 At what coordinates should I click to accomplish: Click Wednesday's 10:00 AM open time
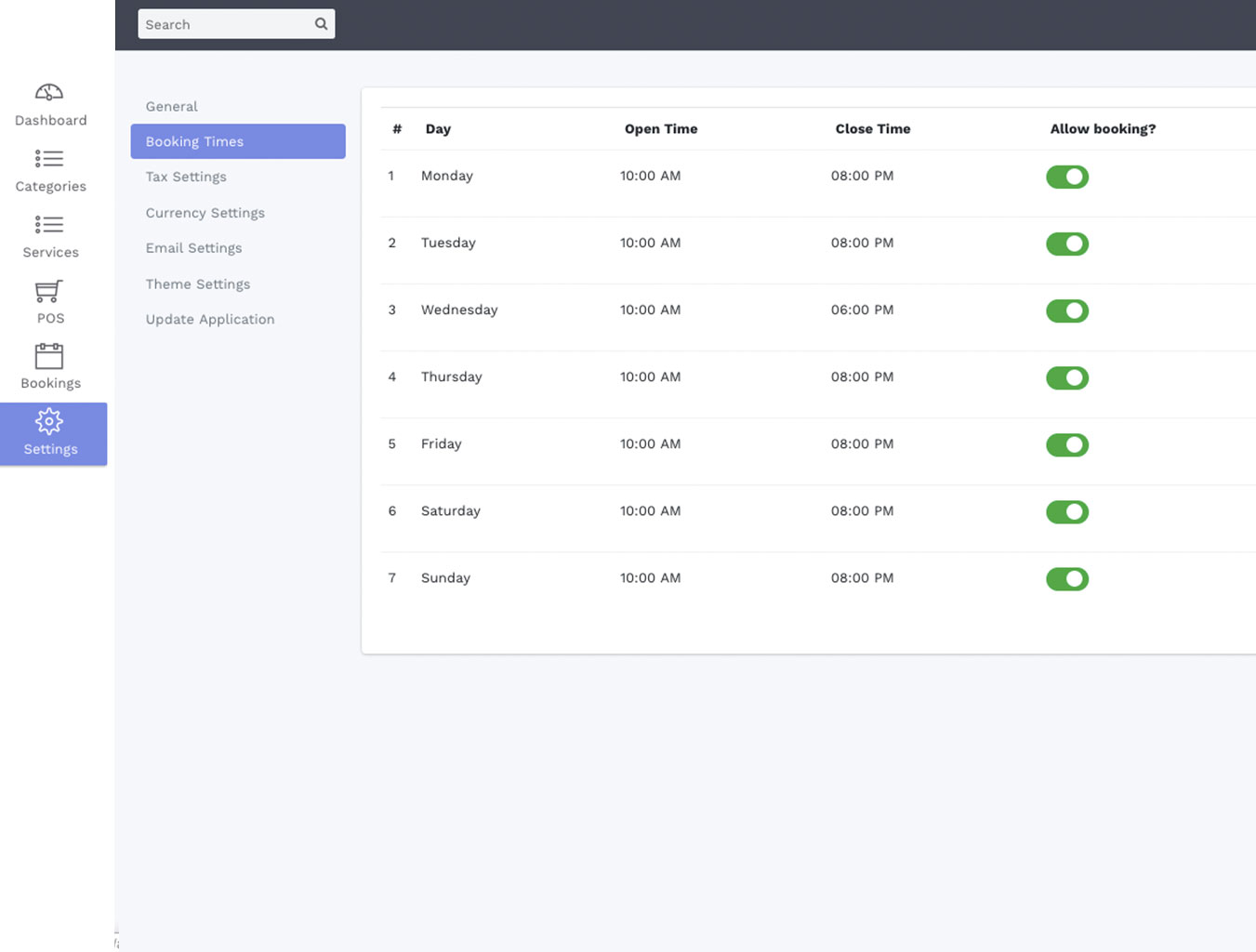651,310
